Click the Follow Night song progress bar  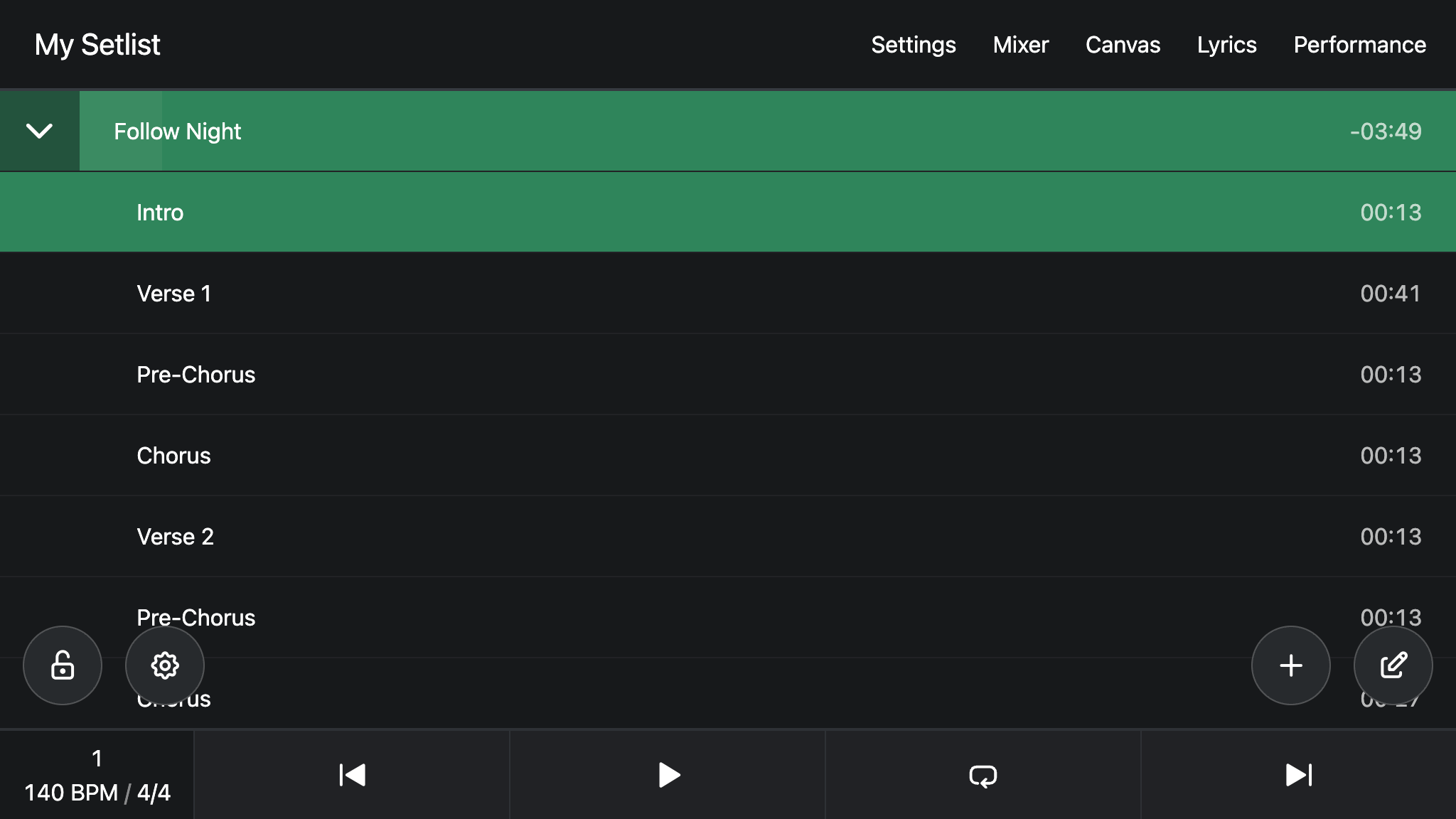tap(768, 131)
